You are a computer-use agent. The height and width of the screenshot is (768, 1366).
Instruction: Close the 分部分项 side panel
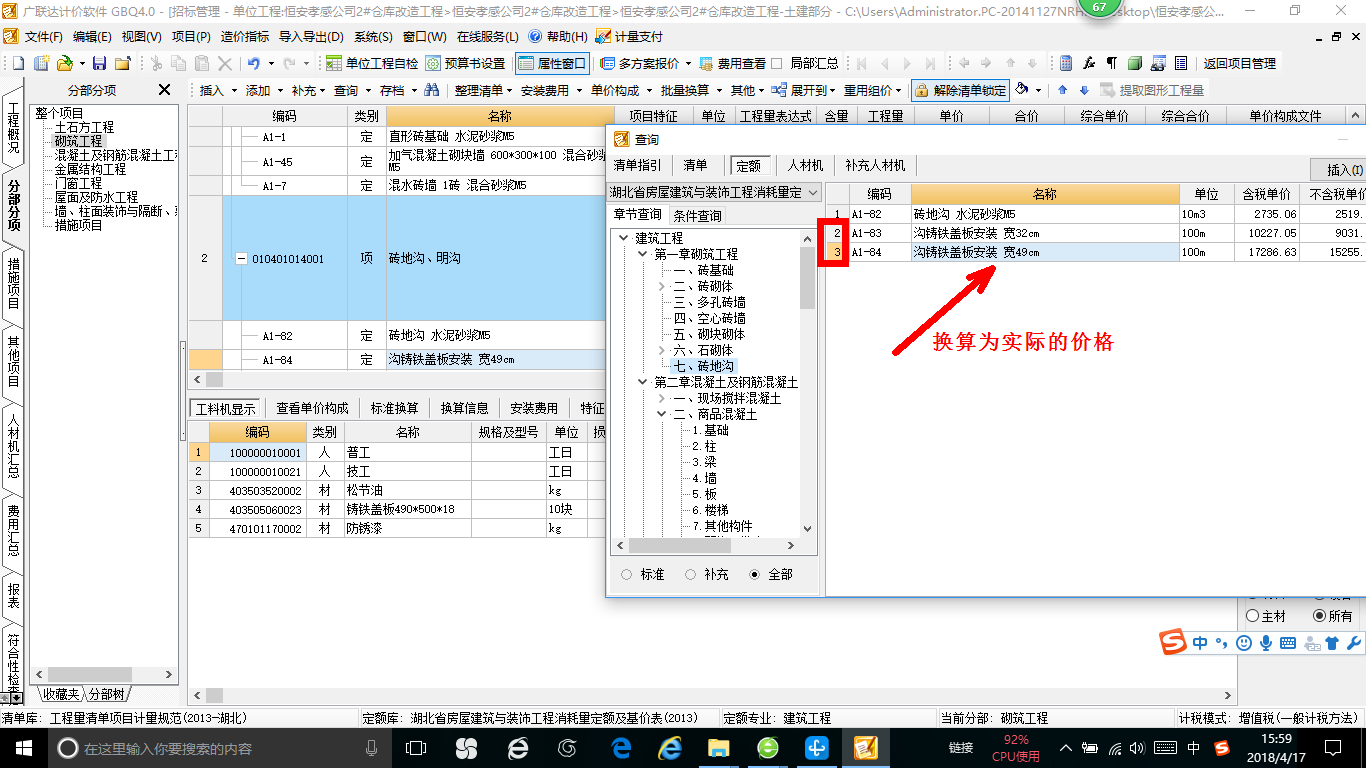click(165, 90)
